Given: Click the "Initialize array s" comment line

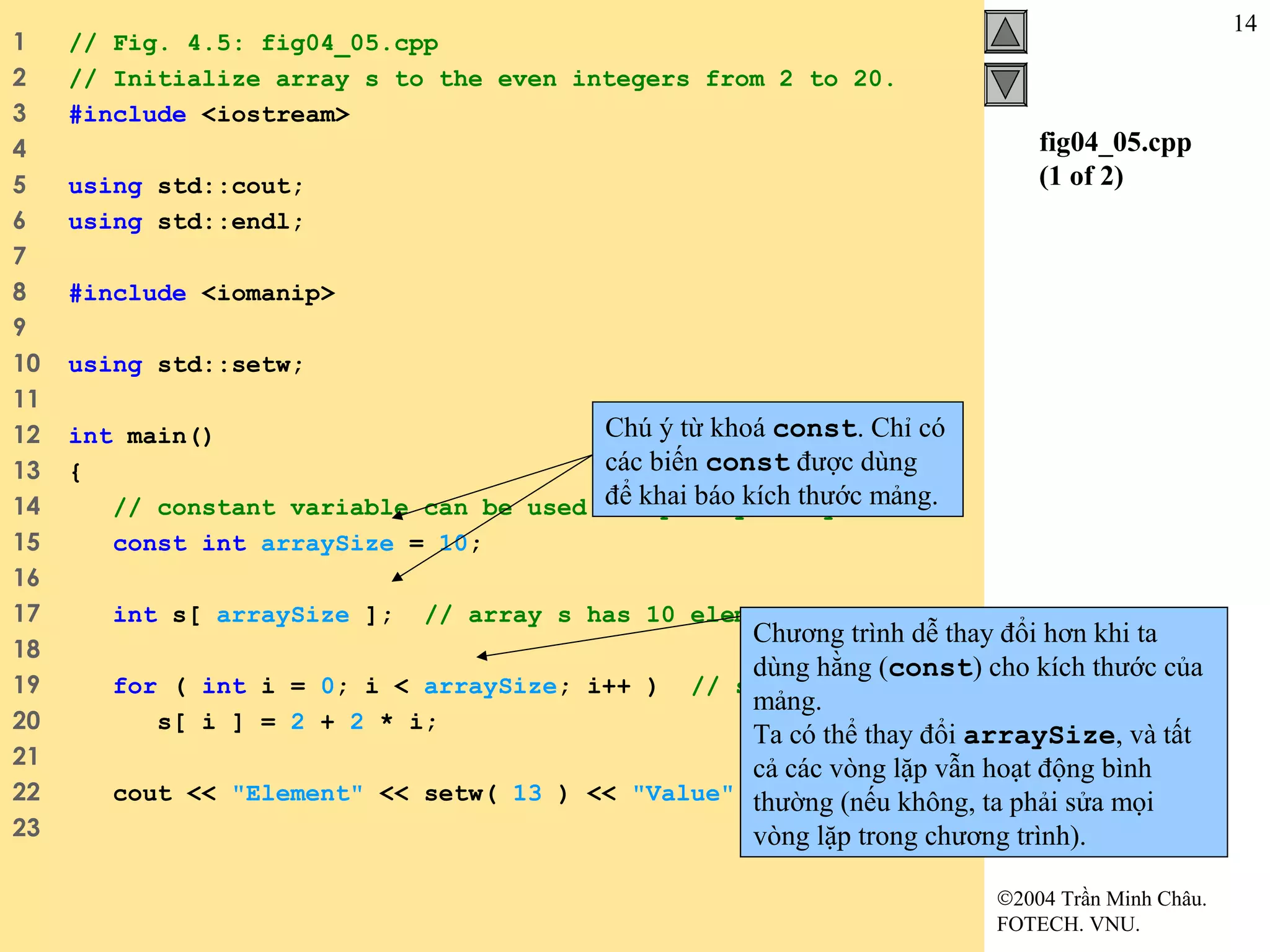Looking at the screenshot, I should 482,79.
